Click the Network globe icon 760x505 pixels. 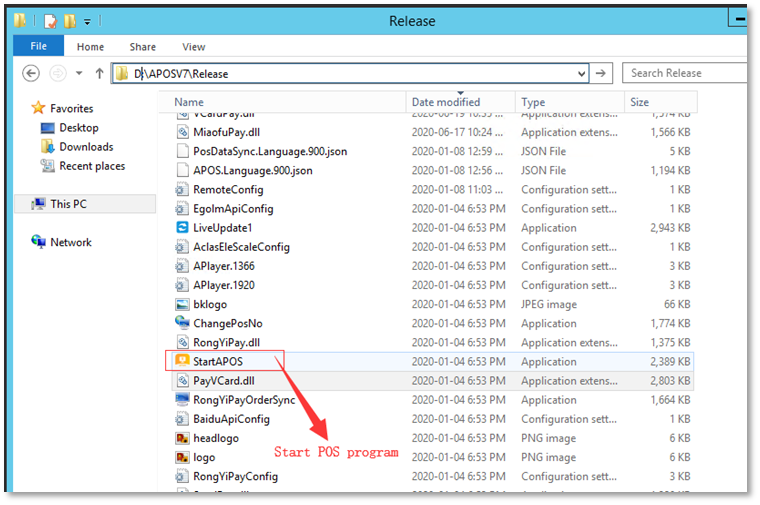coord(38,241)
